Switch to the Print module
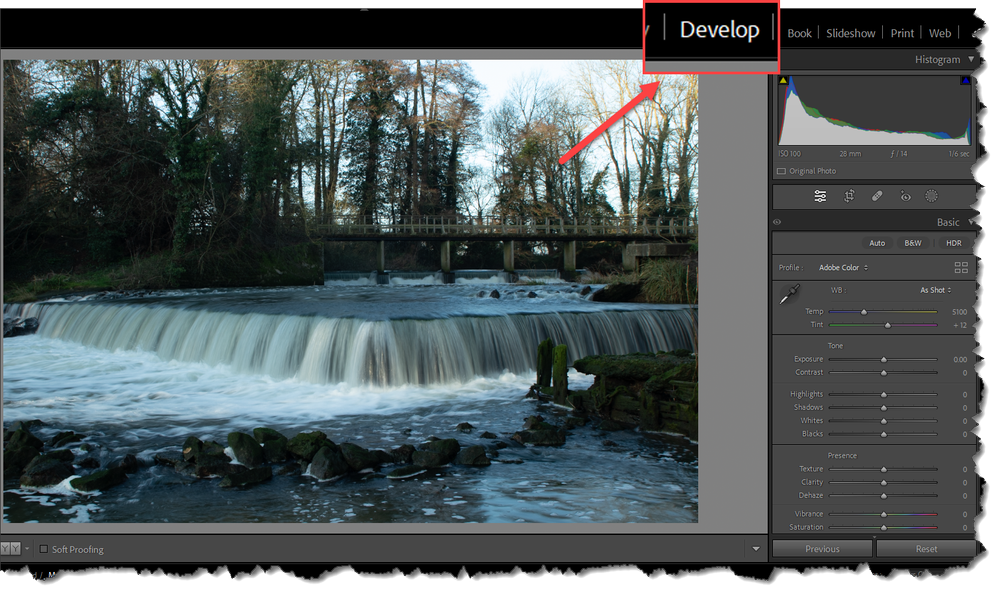This screenshot has width=1000, height=594. pos(902,33)
